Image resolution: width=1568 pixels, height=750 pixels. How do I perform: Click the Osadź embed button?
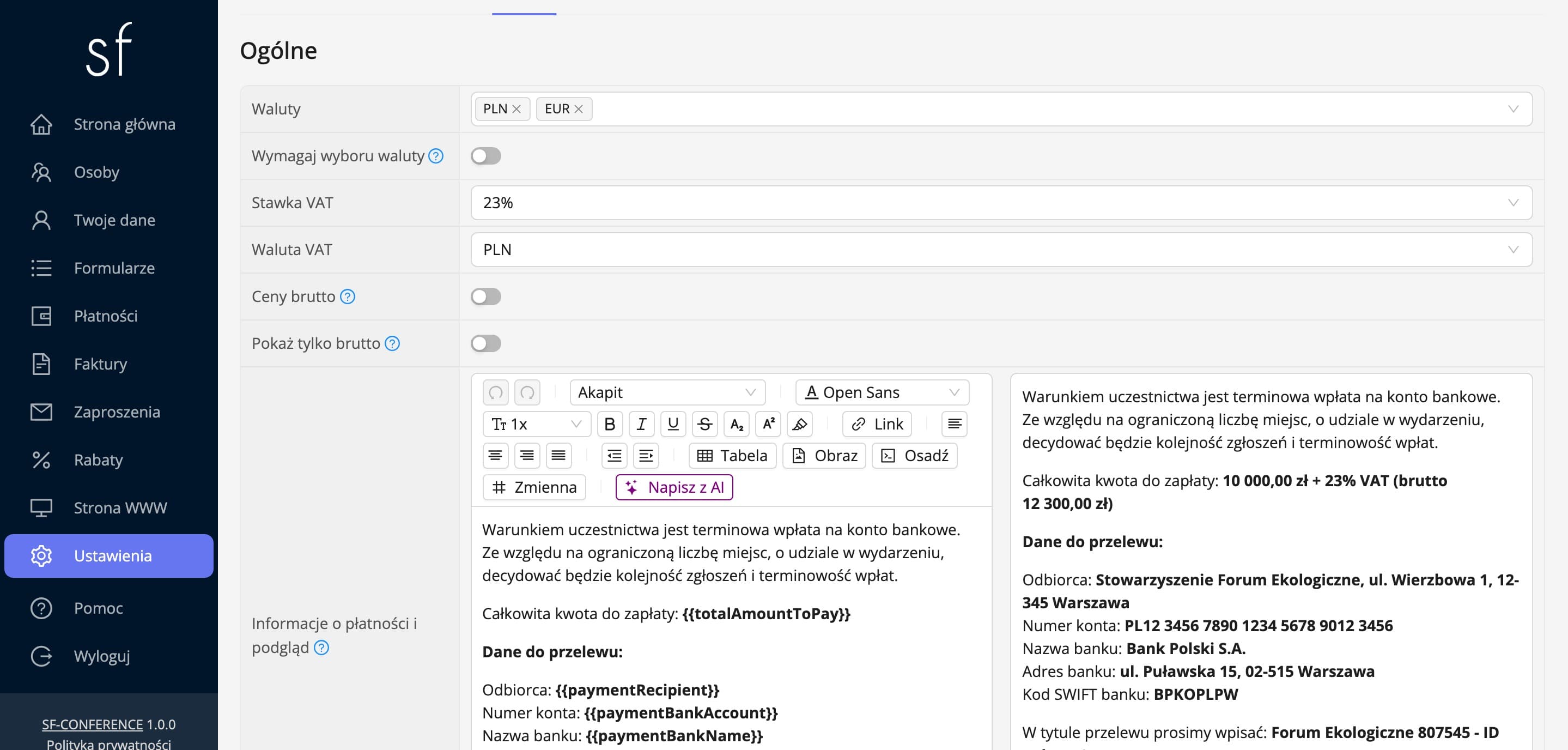(914, 456)
